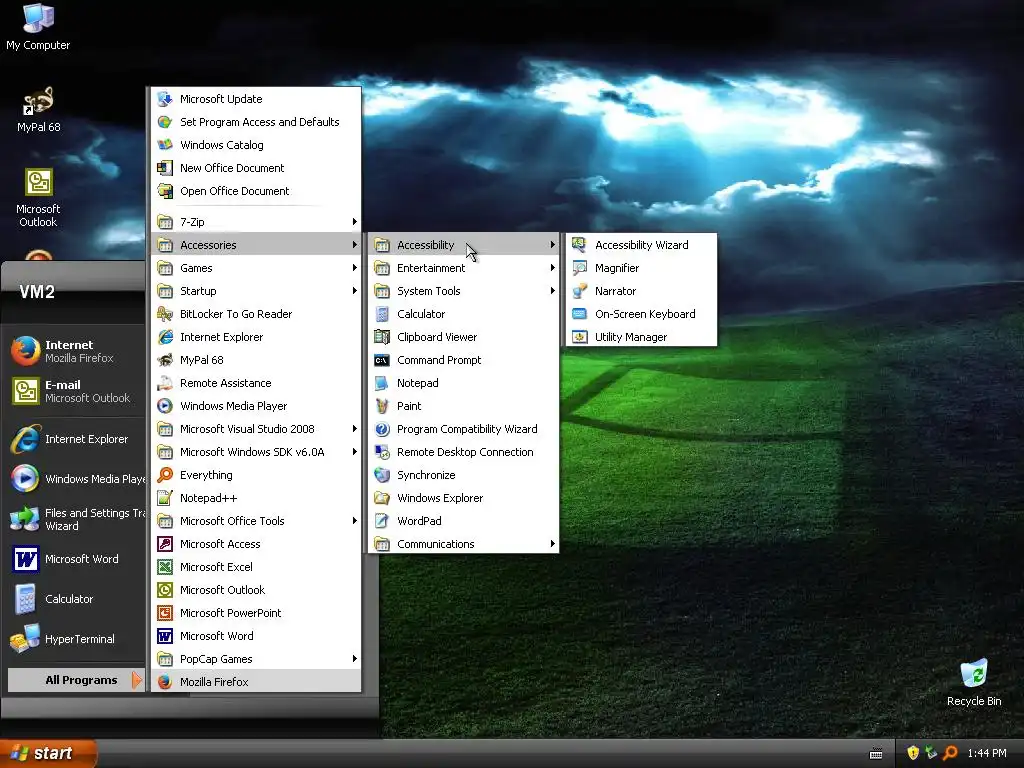Click the Windows Explorer icon
The height and width of the screenshot is (768, 1024).
point(382,498)
